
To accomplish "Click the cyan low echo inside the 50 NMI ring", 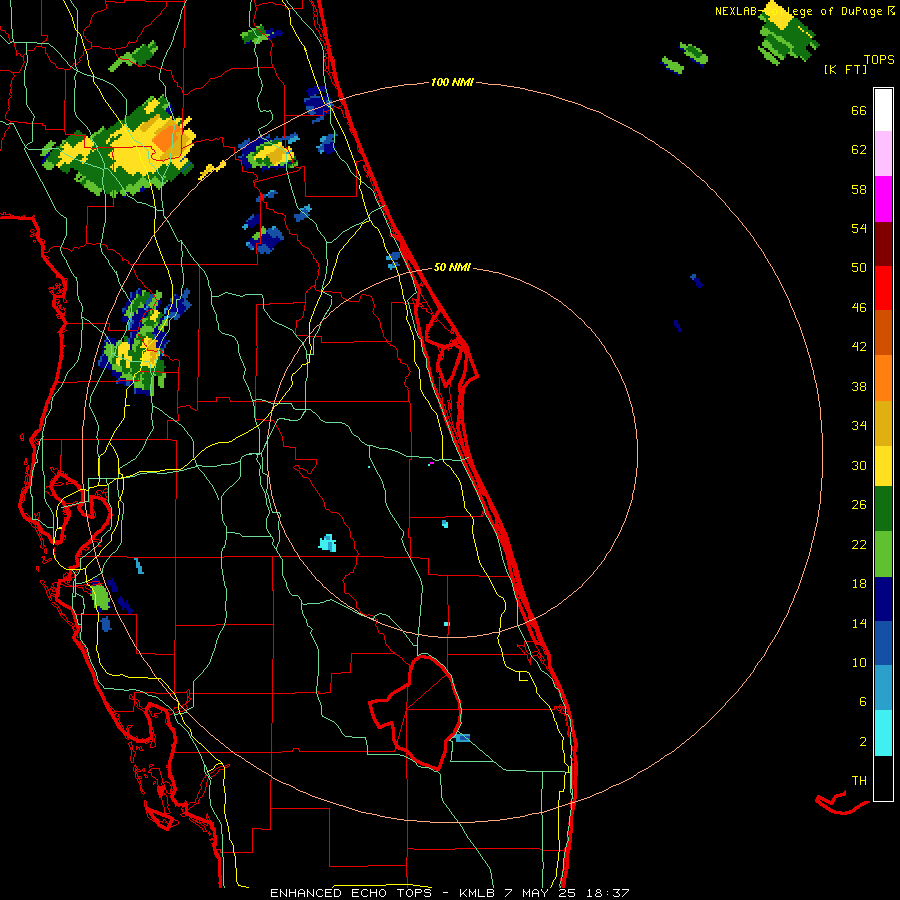I will coord(328,543).
